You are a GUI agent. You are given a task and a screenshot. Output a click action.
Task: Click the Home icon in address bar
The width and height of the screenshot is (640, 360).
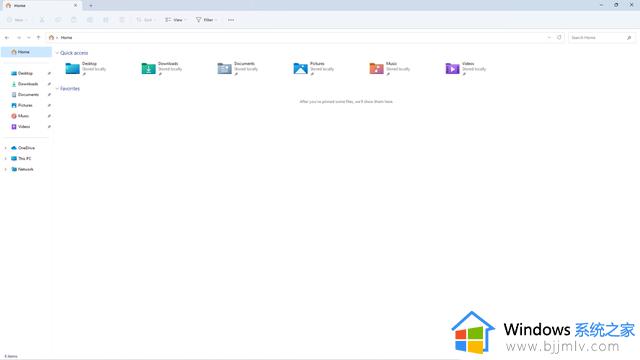click(x=51, y=38)
